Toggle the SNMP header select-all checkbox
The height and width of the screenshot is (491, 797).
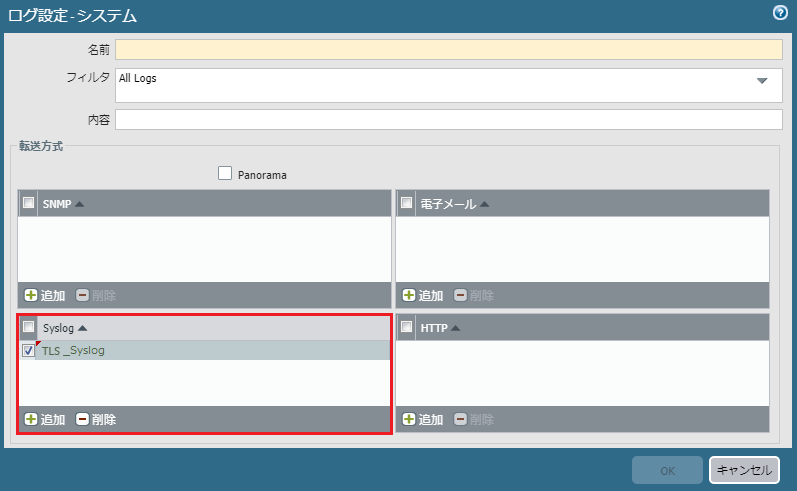click(x=28, y=203)
